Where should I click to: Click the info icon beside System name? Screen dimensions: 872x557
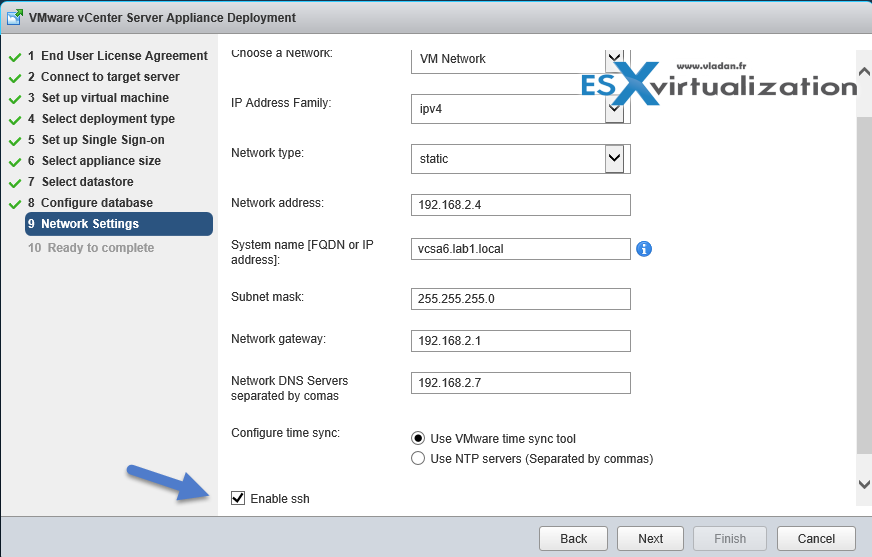click(644, 249)
